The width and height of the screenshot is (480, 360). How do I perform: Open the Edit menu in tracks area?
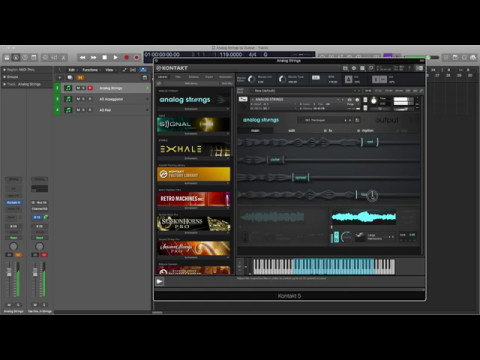72,70
